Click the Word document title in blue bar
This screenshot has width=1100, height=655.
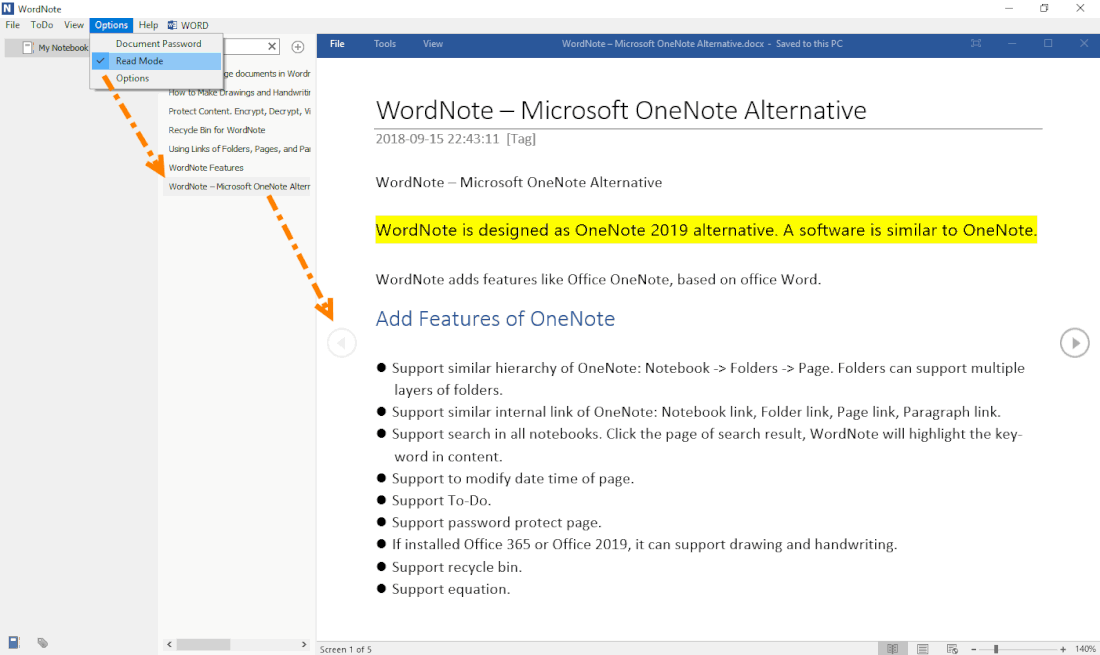[x=702, y=43]
